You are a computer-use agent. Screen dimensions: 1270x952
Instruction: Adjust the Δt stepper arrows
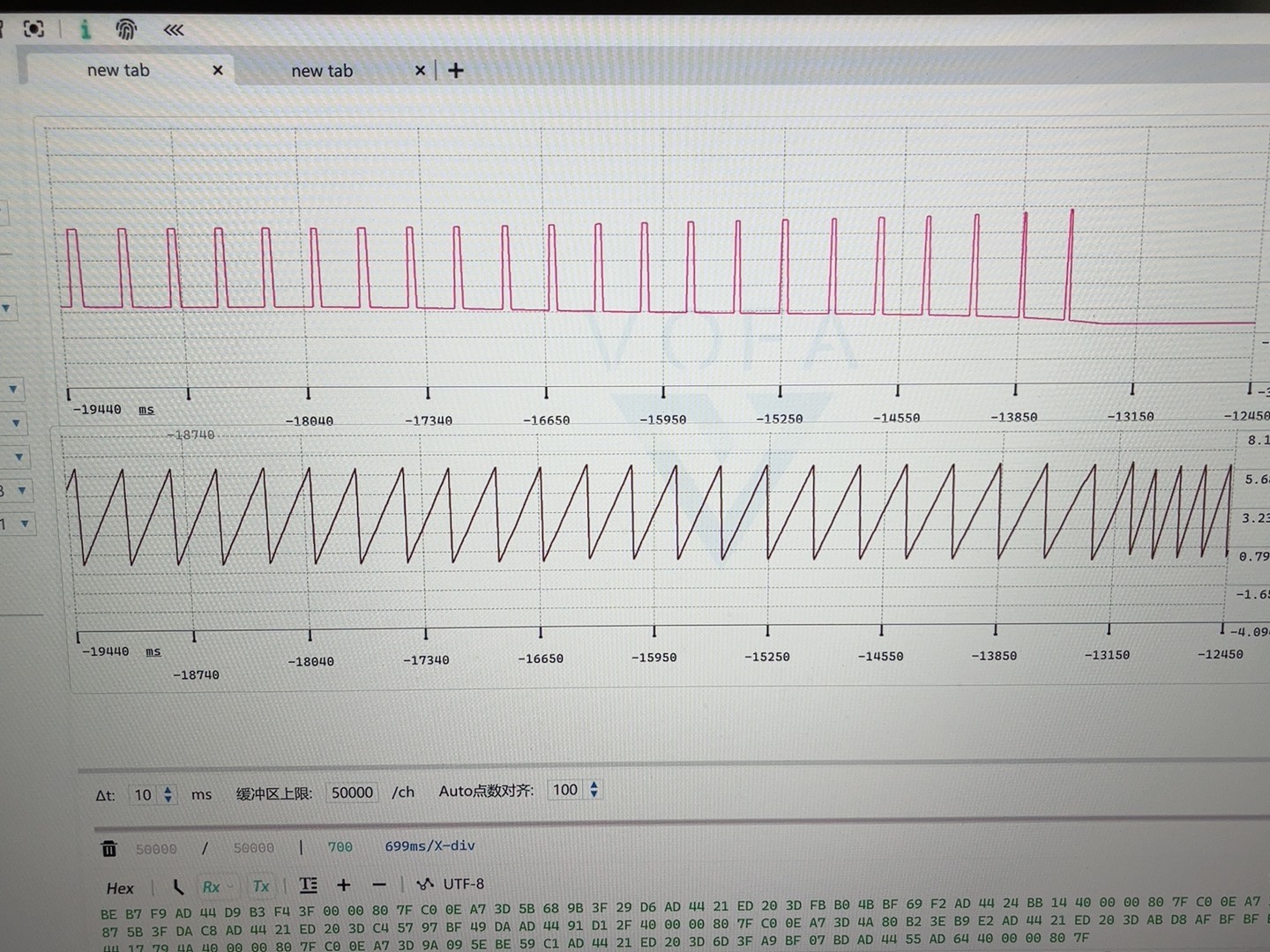click(168, 794)
